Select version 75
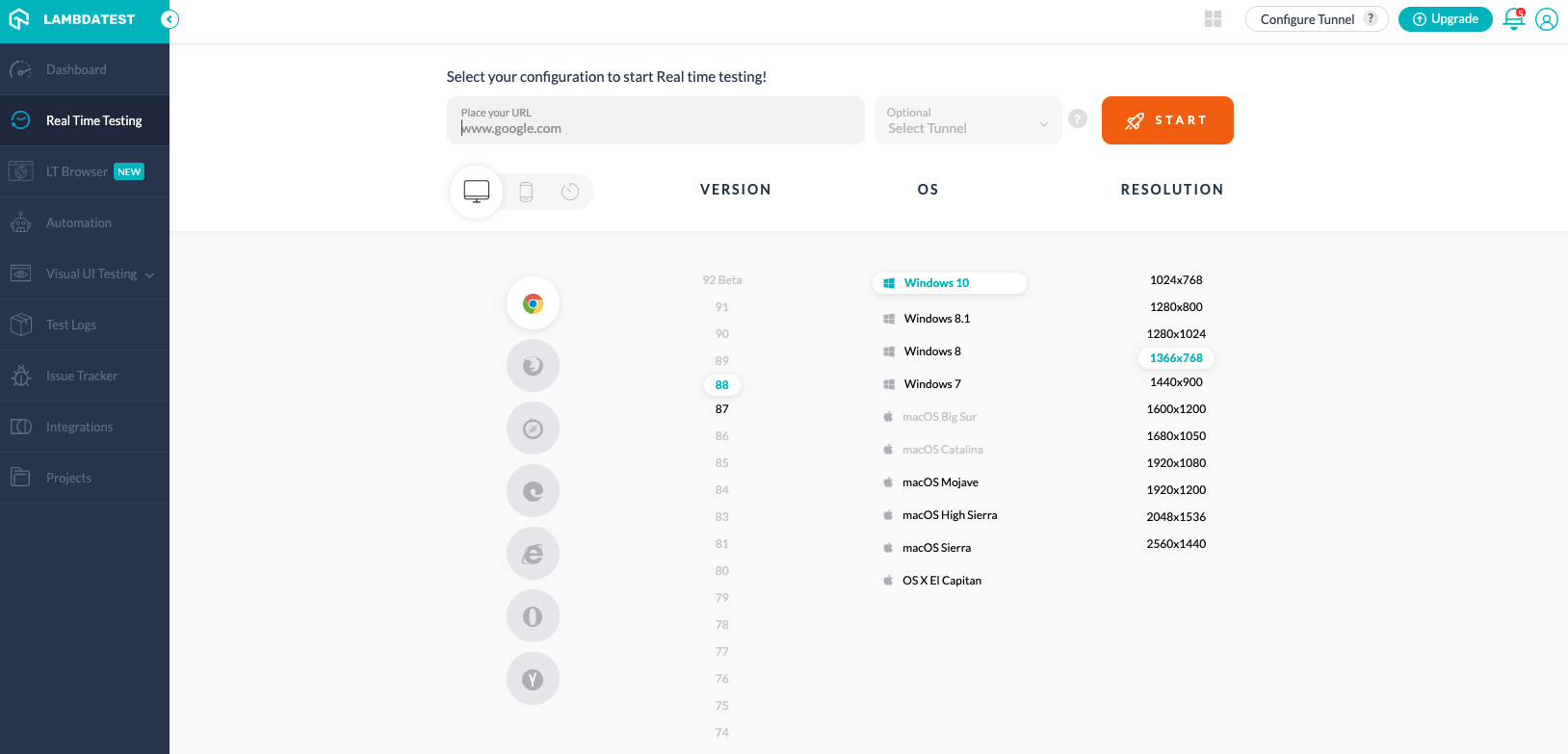The height and width of the screenshot is (754, 1568). click(x=722, y=706)
